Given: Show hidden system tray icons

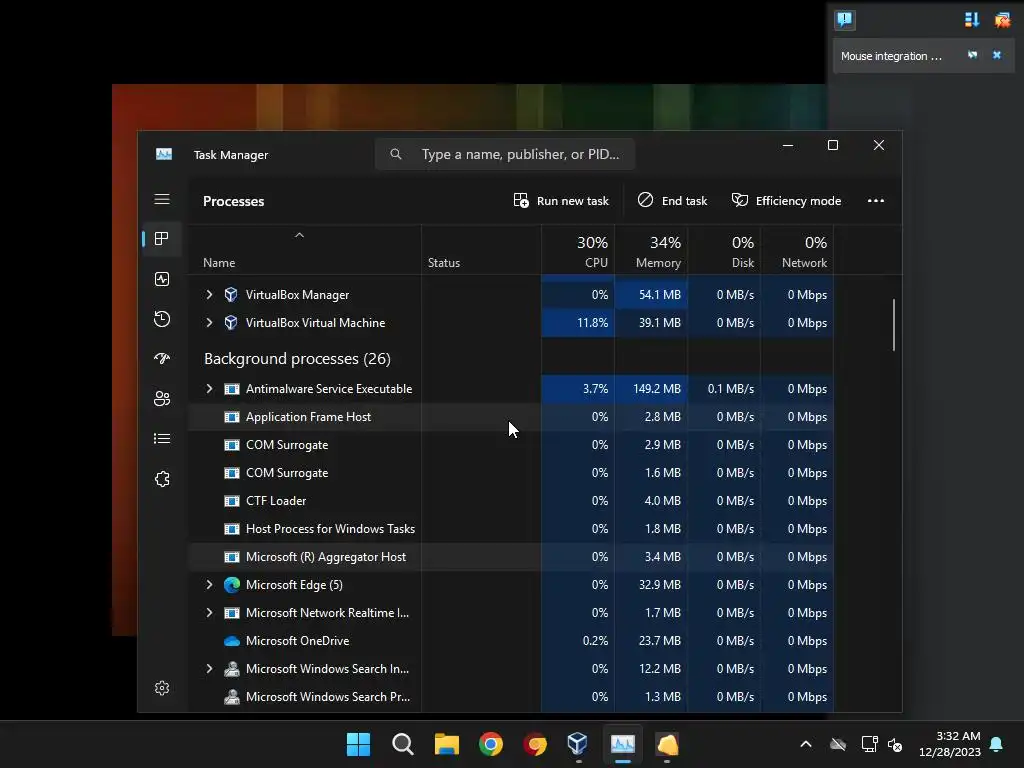Looking at the screenshot, I should (x=806, y=744).
